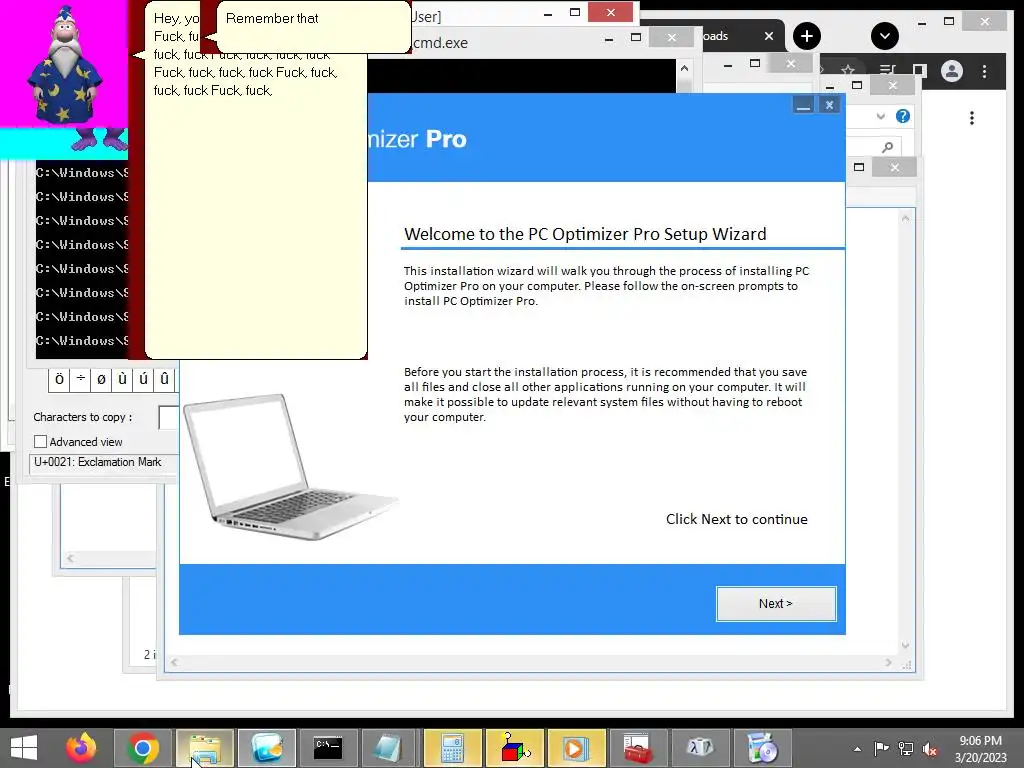This screenshot has width=1024, height=768.
Task: Open Chrome reading list icon
Action: coord(888,70)
